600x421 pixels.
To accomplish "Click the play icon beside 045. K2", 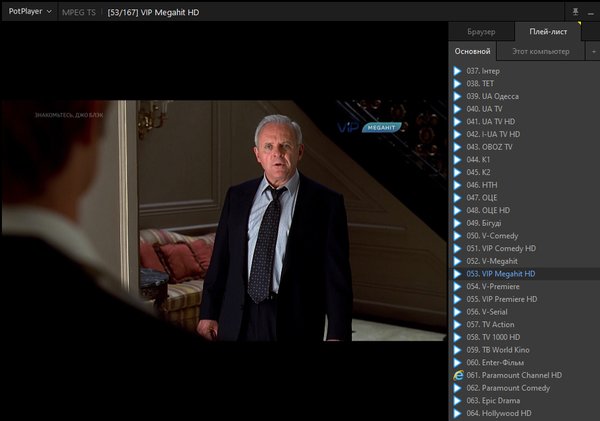I will click(457, 172).
